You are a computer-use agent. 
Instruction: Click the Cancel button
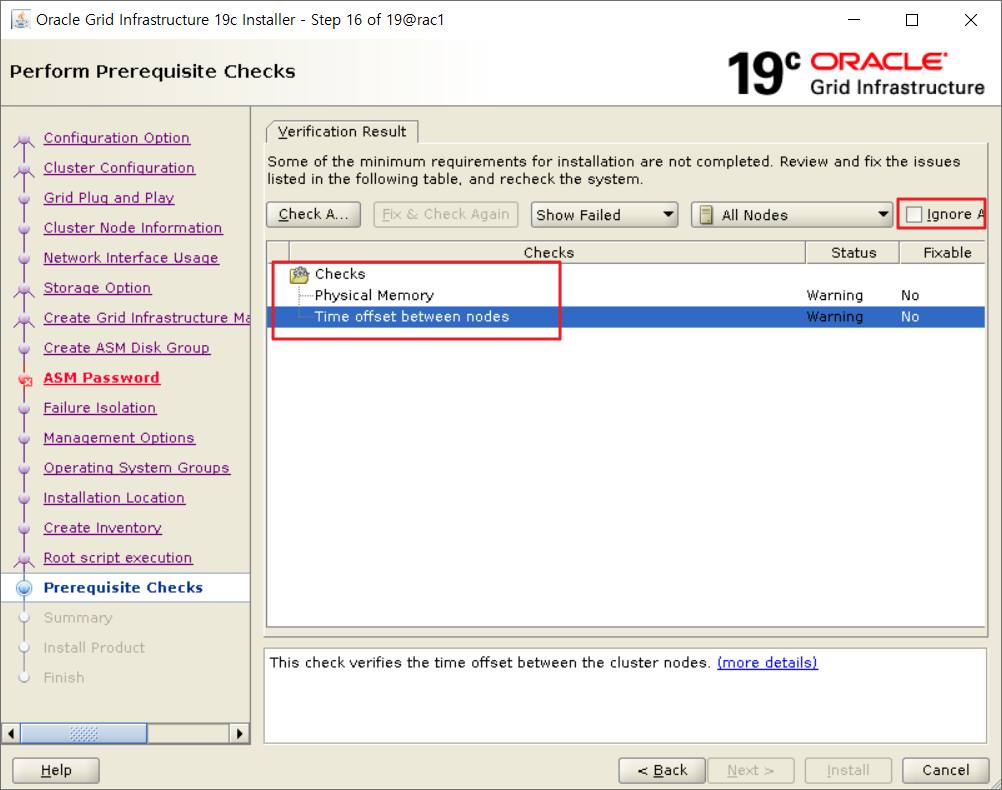click(x=946, y=770)
